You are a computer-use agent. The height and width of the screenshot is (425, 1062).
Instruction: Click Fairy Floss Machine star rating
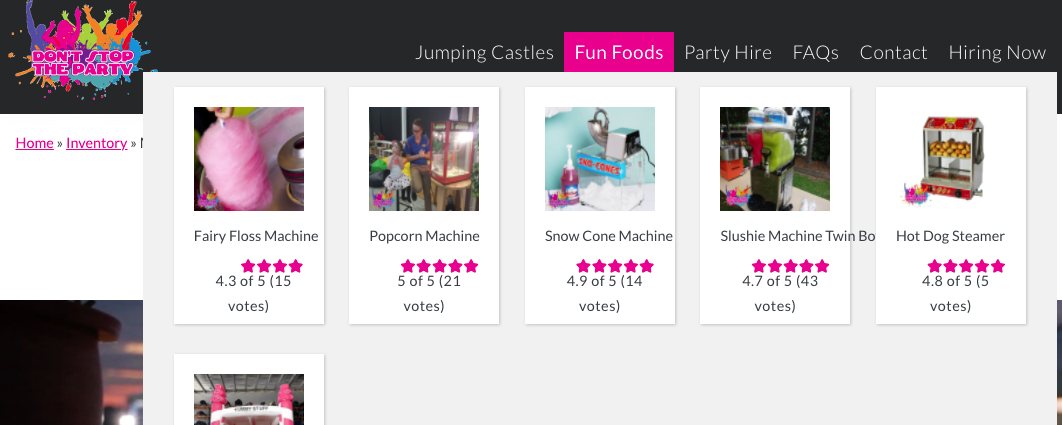[x=272, y=266]
